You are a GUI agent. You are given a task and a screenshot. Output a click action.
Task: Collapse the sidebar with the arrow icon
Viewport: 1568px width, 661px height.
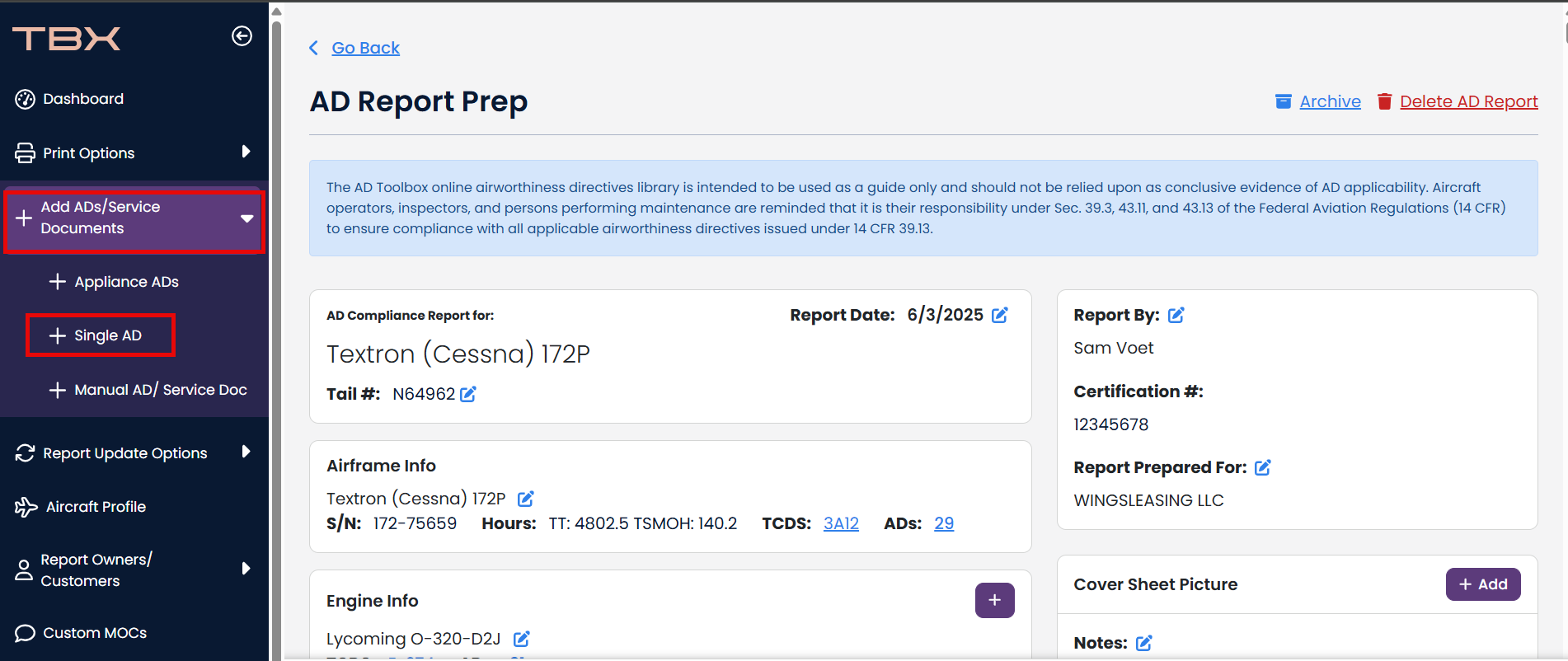tap(242, 35)
